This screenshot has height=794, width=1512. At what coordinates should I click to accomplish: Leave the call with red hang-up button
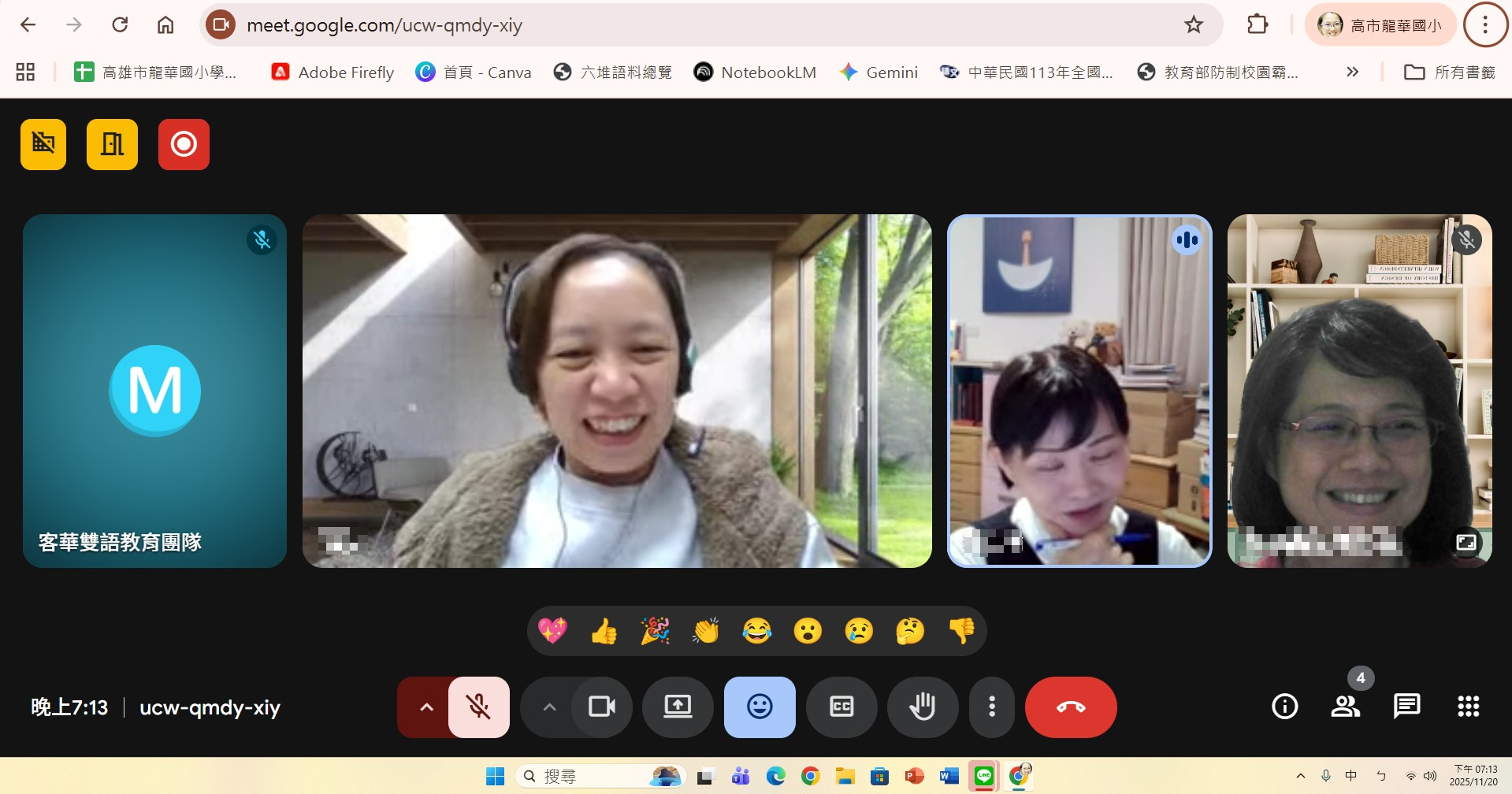point(1070,707)
